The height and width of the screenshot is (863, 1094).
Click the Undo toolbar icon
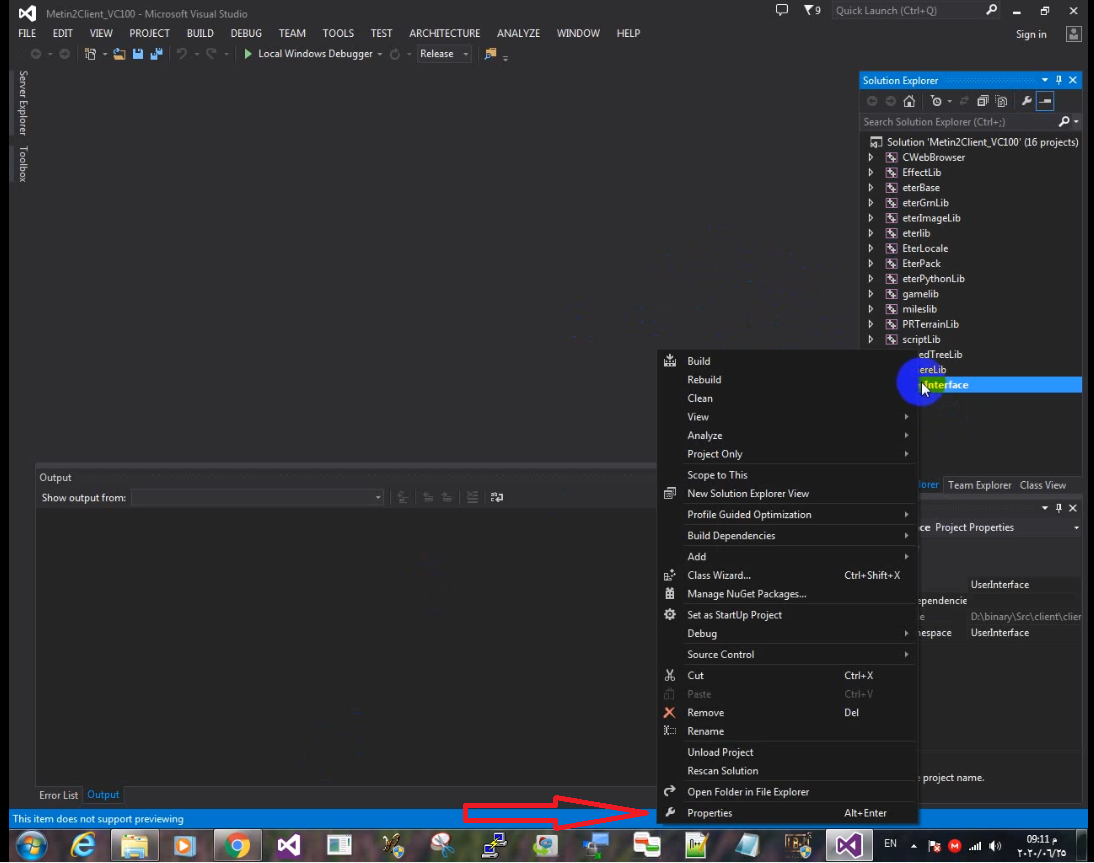[181, 54]
